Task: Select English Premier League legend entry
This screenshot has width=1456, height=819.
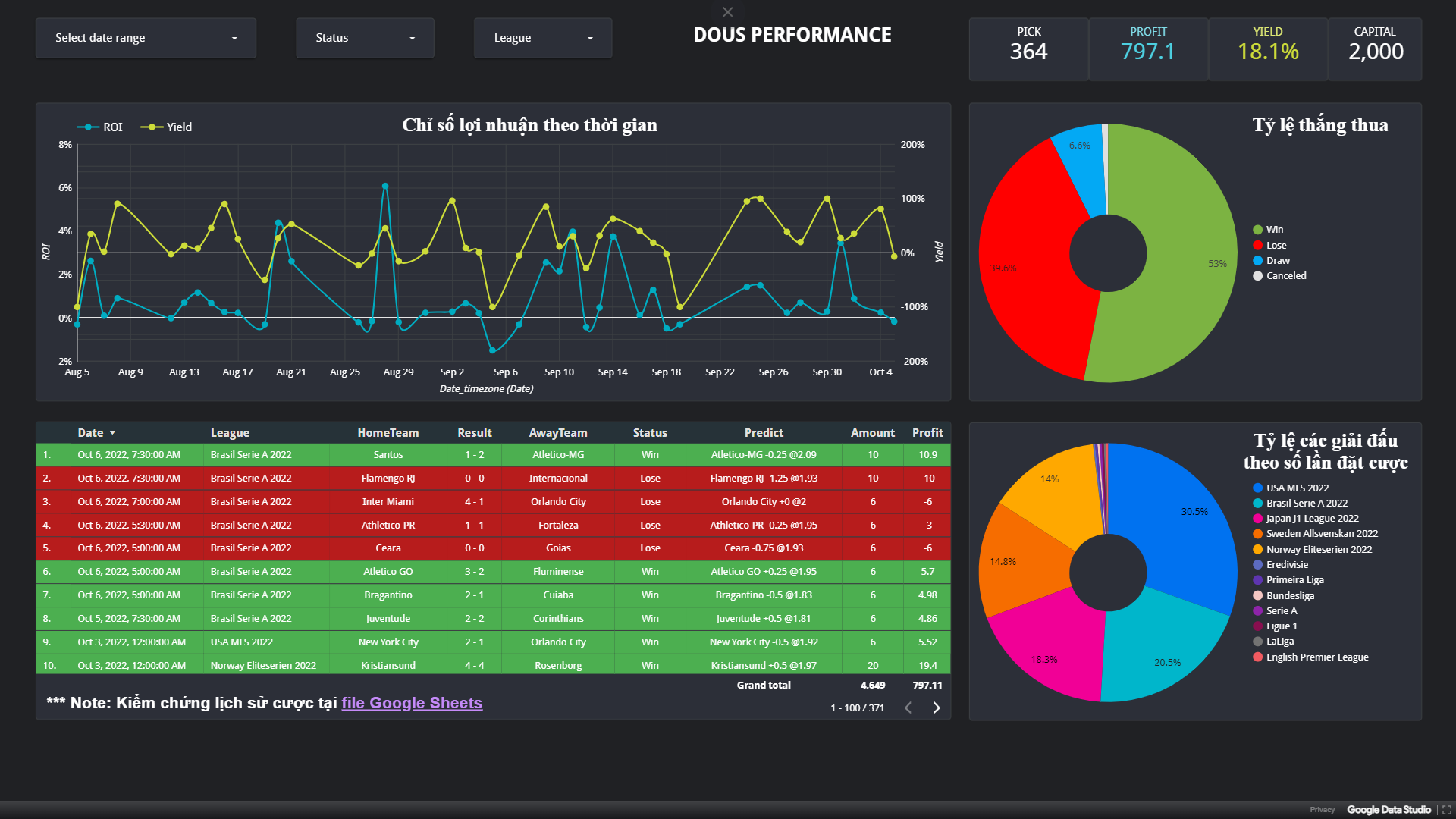Action: coord(1310,657)
